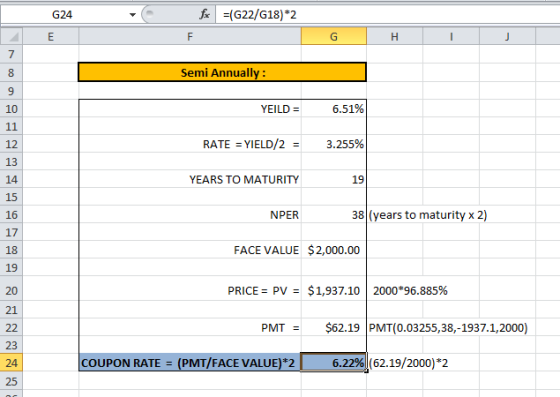560x397 pixels.
Task: Select column G header
Action: point(334,36)
